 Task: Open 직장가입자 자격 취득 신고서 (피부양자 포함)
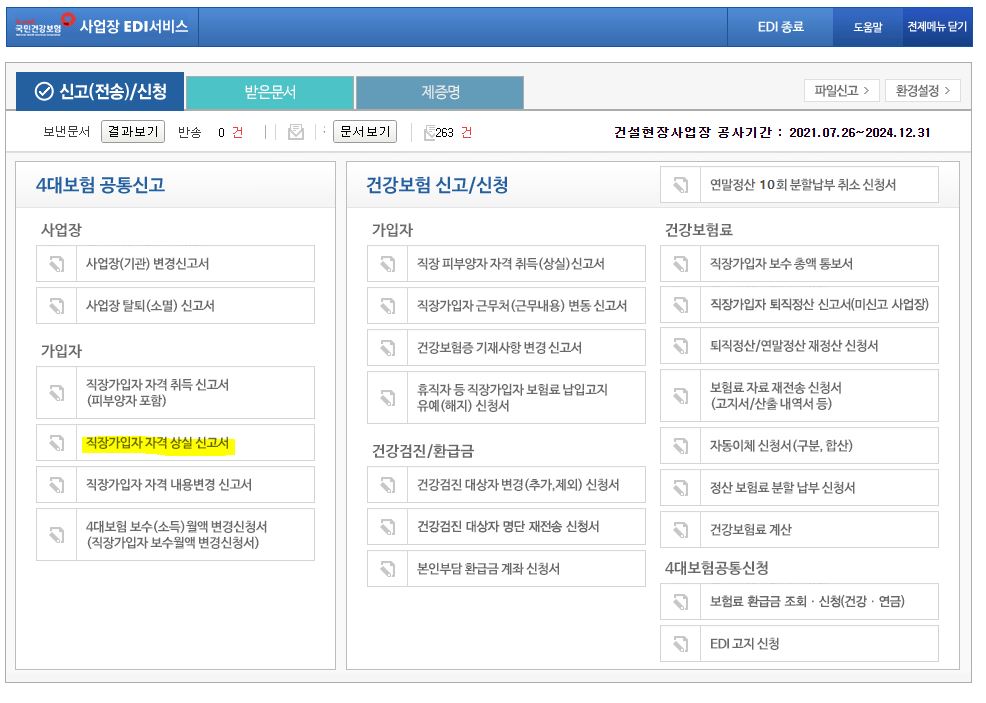175,393
